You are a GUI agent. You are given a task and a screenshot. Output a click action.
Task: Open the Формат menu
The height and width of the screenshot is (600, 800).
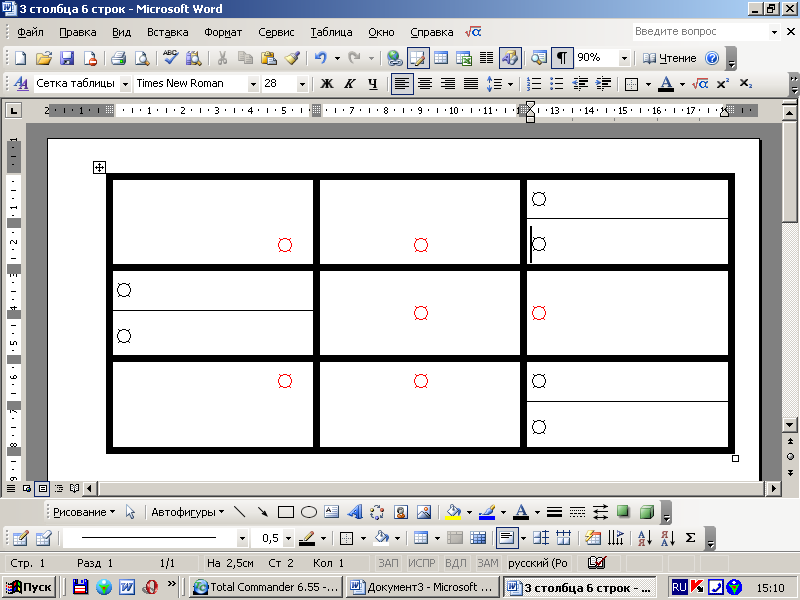(x=223, y=32)
